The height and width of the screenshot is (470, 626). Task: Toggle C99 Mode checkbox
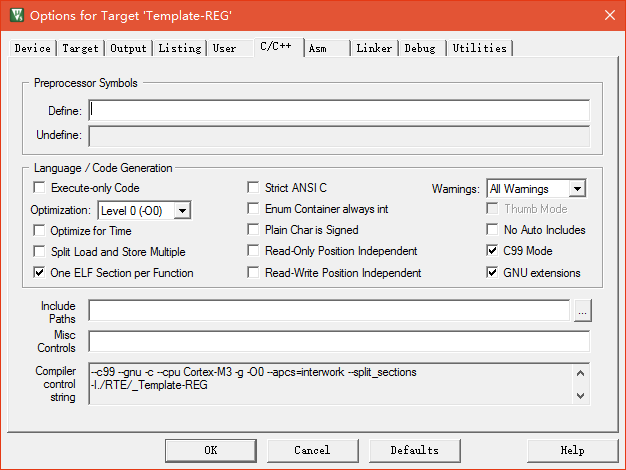(x=493, y=251)
